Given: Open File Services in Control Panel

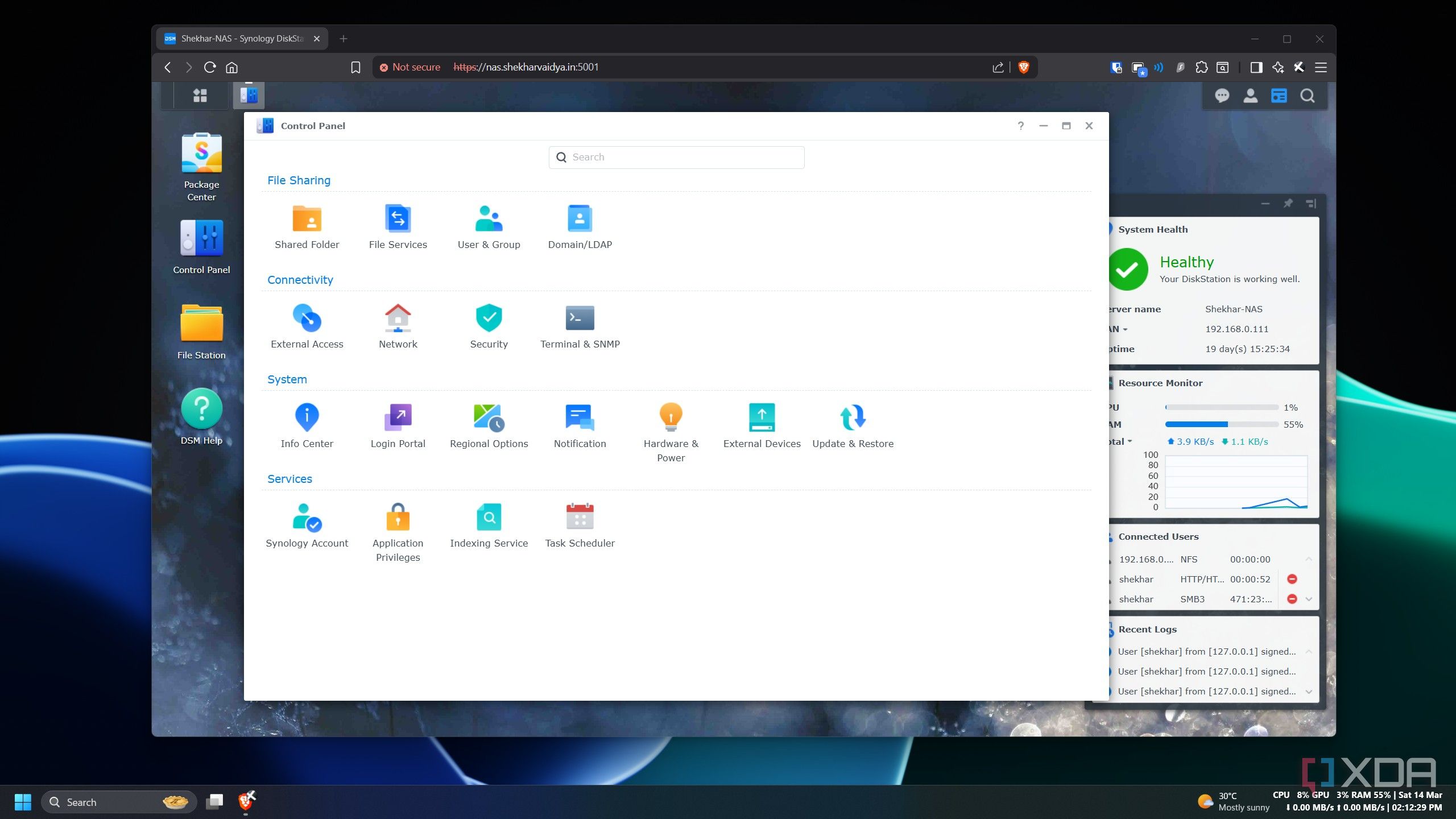Looking at the screenshot, I should pos(398,227).
